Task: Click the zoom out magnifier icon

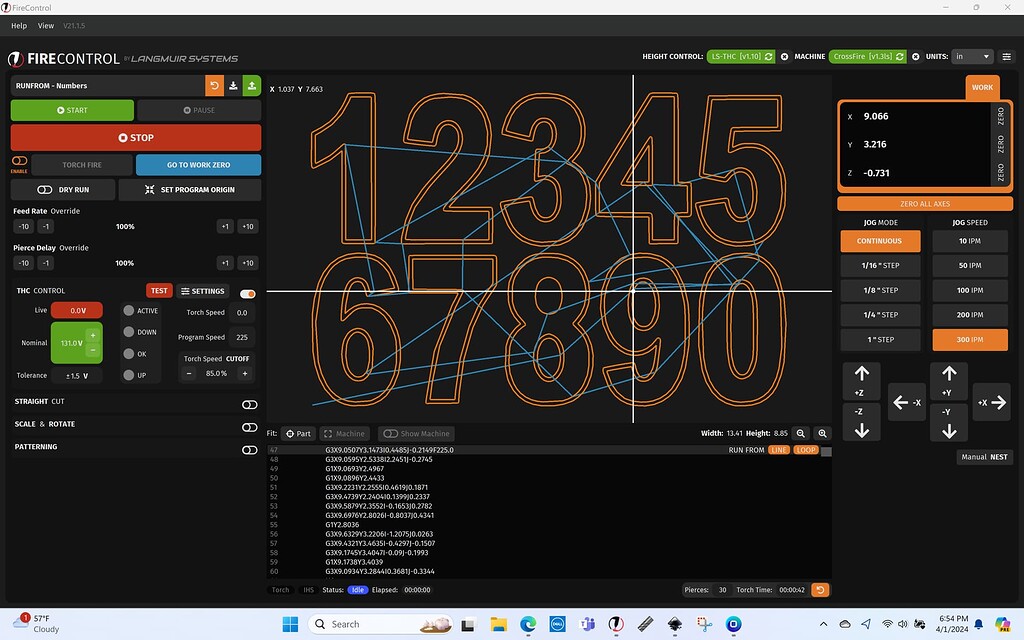Action: pos(801,433)
